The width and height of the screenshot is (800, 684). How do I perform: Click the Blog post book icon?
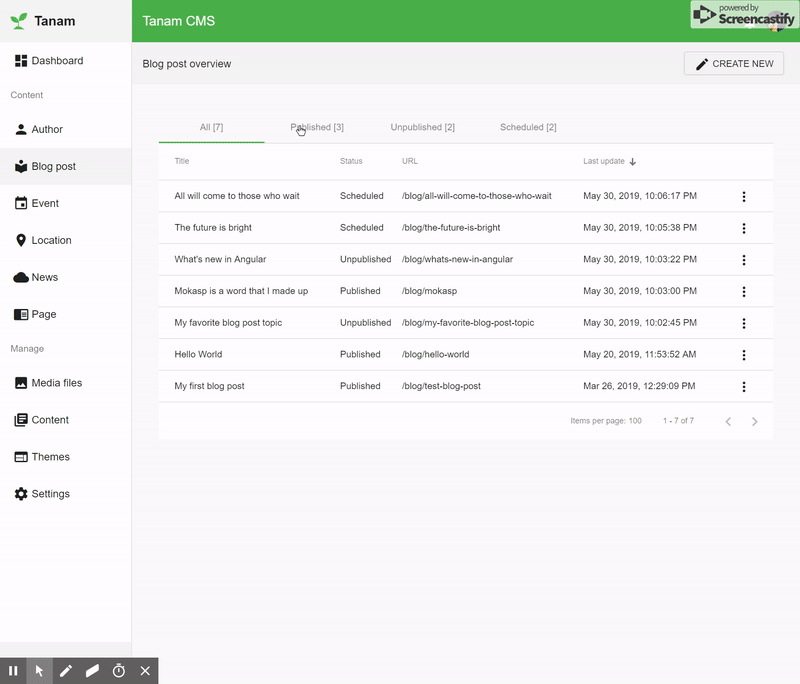point(21,166)
